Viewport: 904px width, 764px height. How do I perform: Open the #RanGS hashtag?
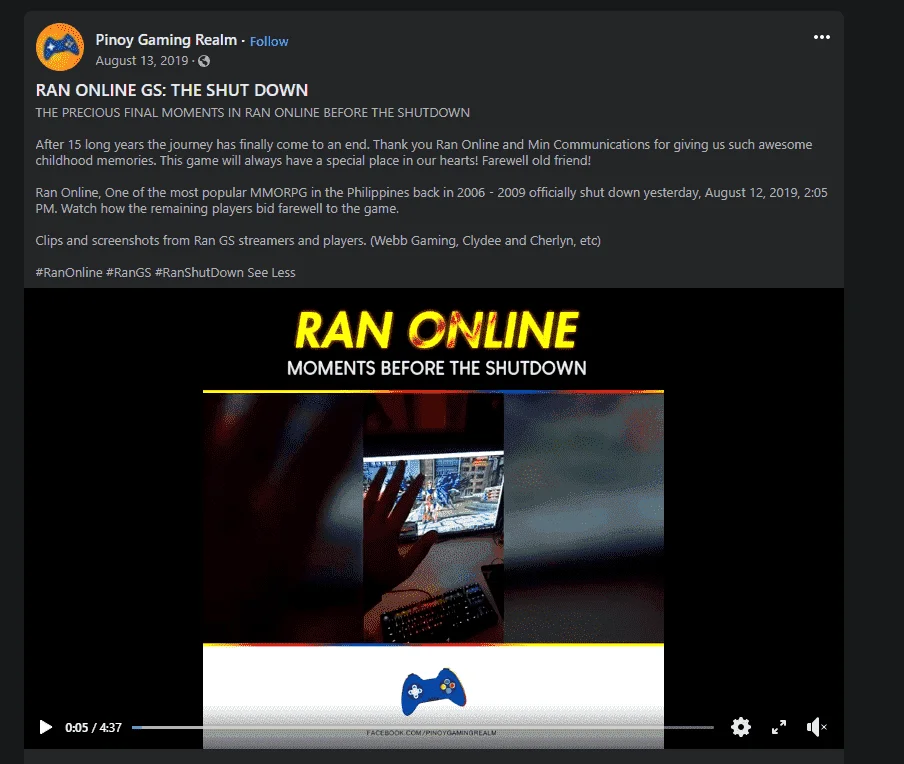coord(129,272)
